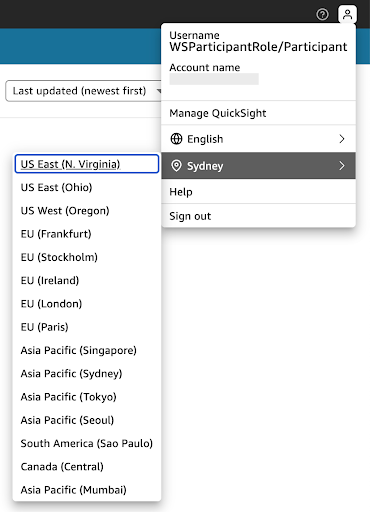This screenshot has height=512, width=370.
Task: Open the user profile icon menu
Action: coord(347,14)
